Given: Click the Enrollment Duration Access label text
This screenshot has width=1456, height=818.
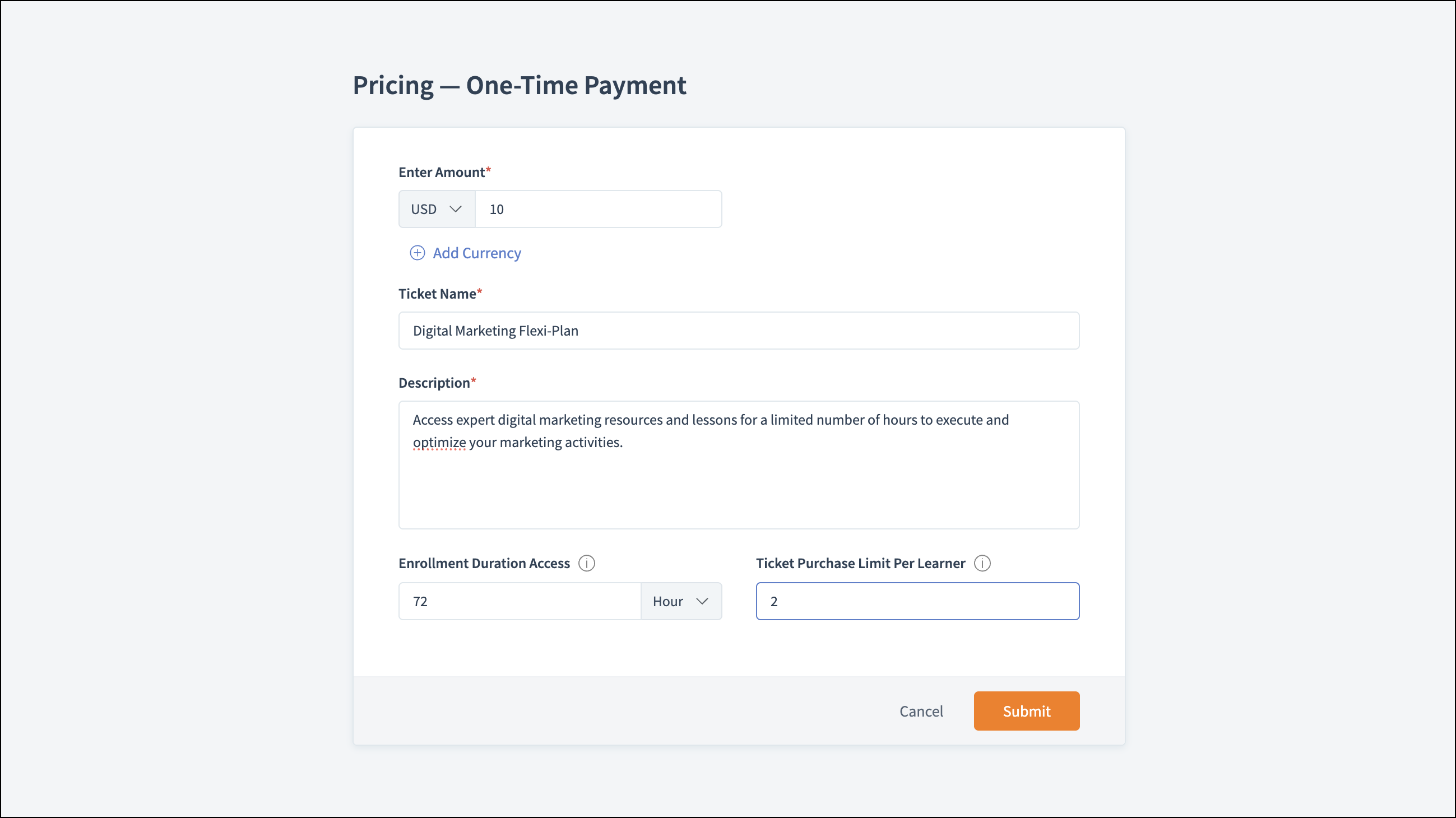Looking at the screenshot, I should point(484,563).
